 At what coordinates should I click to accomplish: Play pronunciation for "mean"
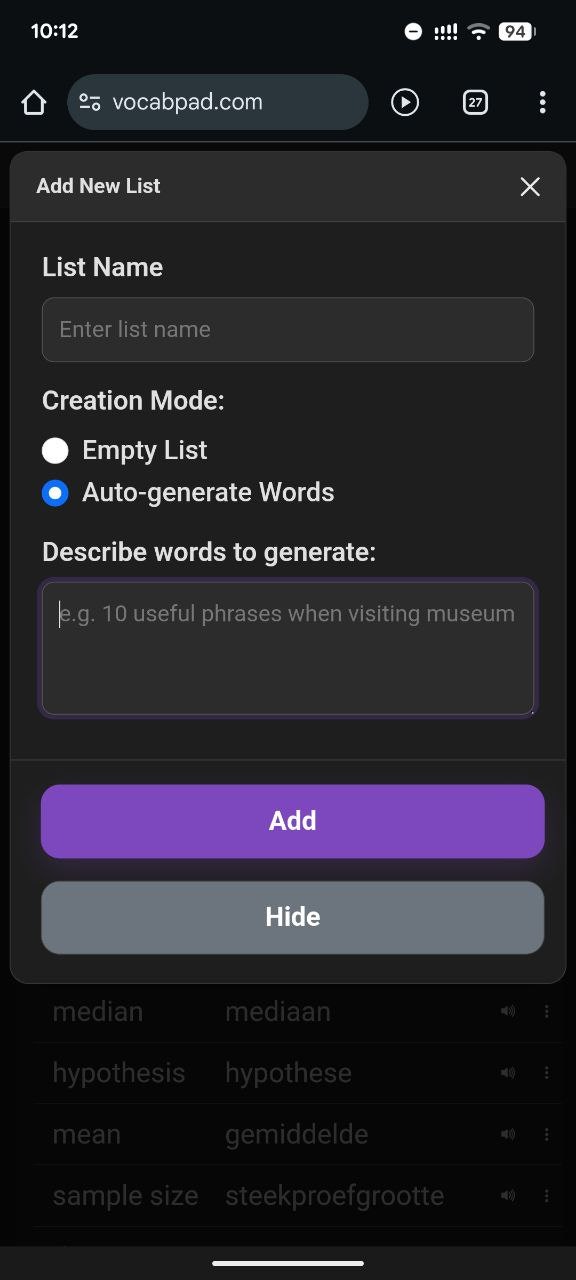pos(508,1134)
